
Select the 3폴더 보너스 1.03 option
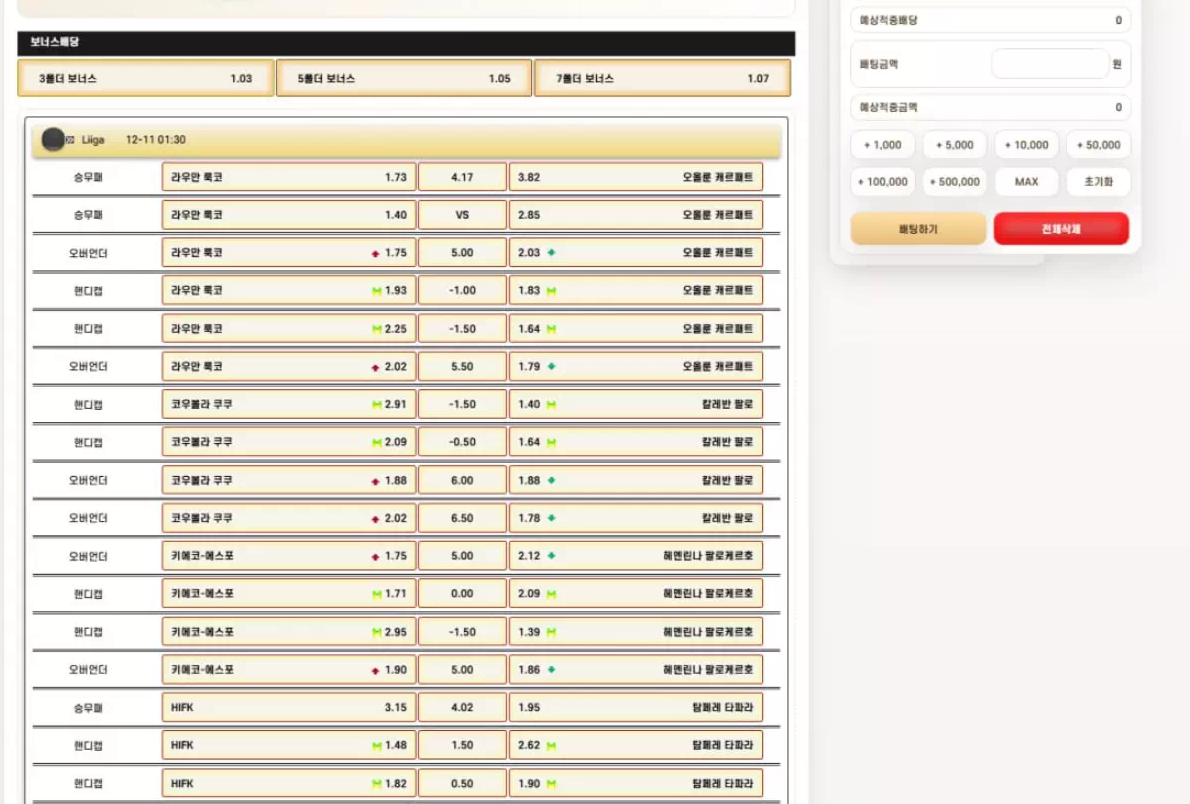[146, 78]
